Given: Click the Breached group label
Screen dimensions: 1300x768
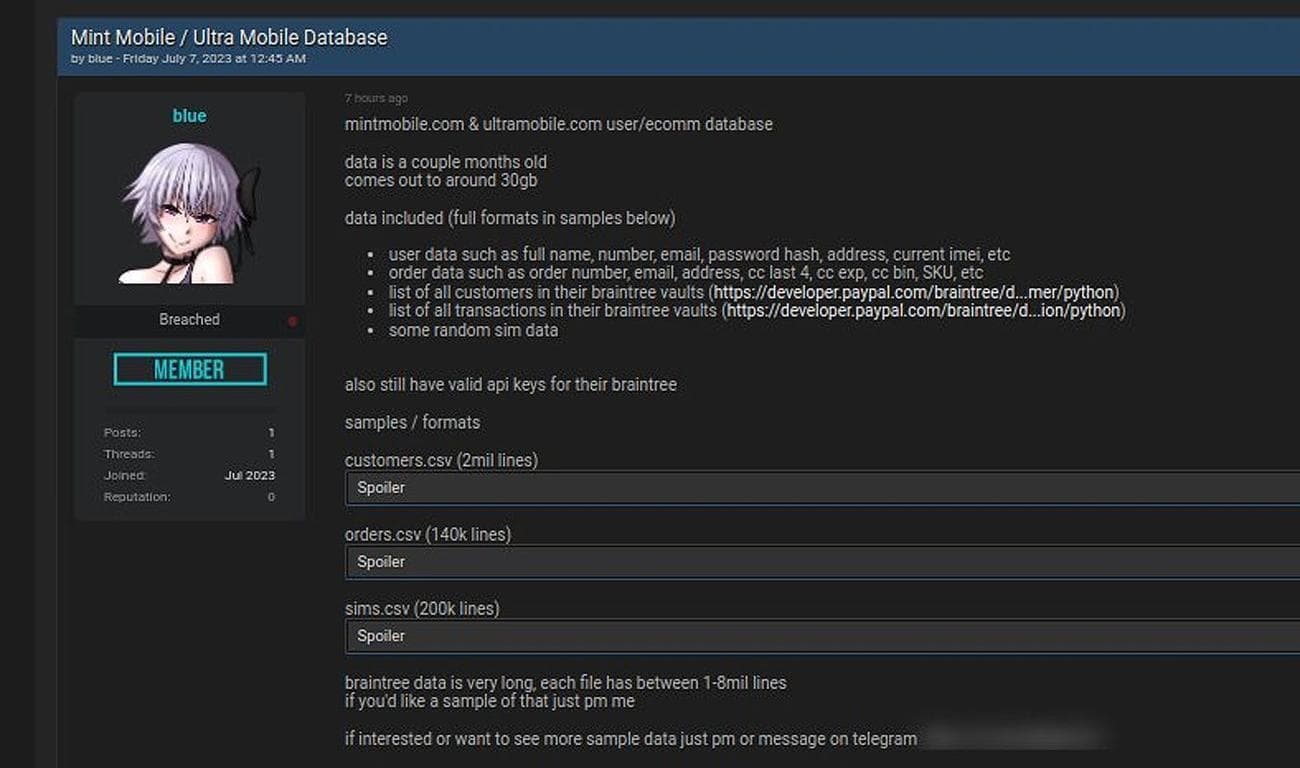Looking at the screenshot, I should click(x=189, y=319).
